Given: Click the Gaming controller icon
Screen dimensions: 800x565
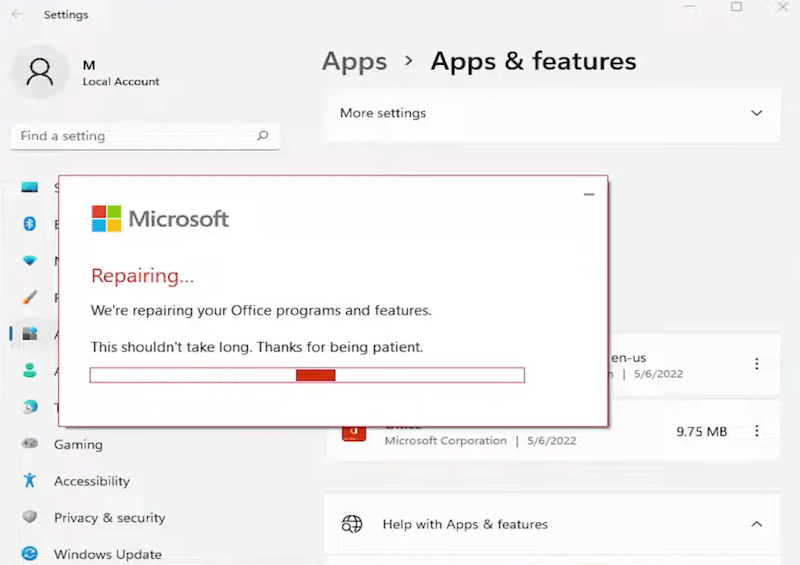Looking at the screenshot, I should 30,443.
